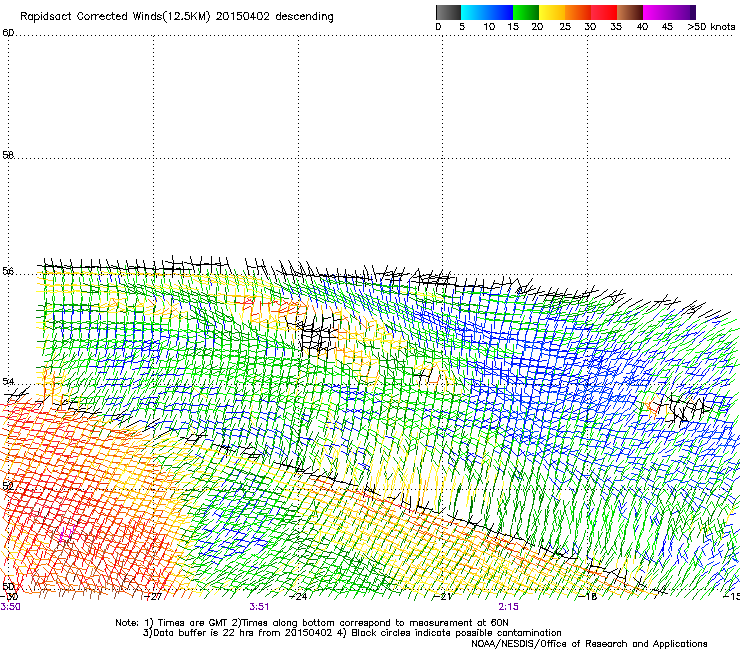The height and width of the screenshot is (650, 740).
Task: Click the latitude 52 axis label
Action: pyautogui.click(x=8, y=486)
